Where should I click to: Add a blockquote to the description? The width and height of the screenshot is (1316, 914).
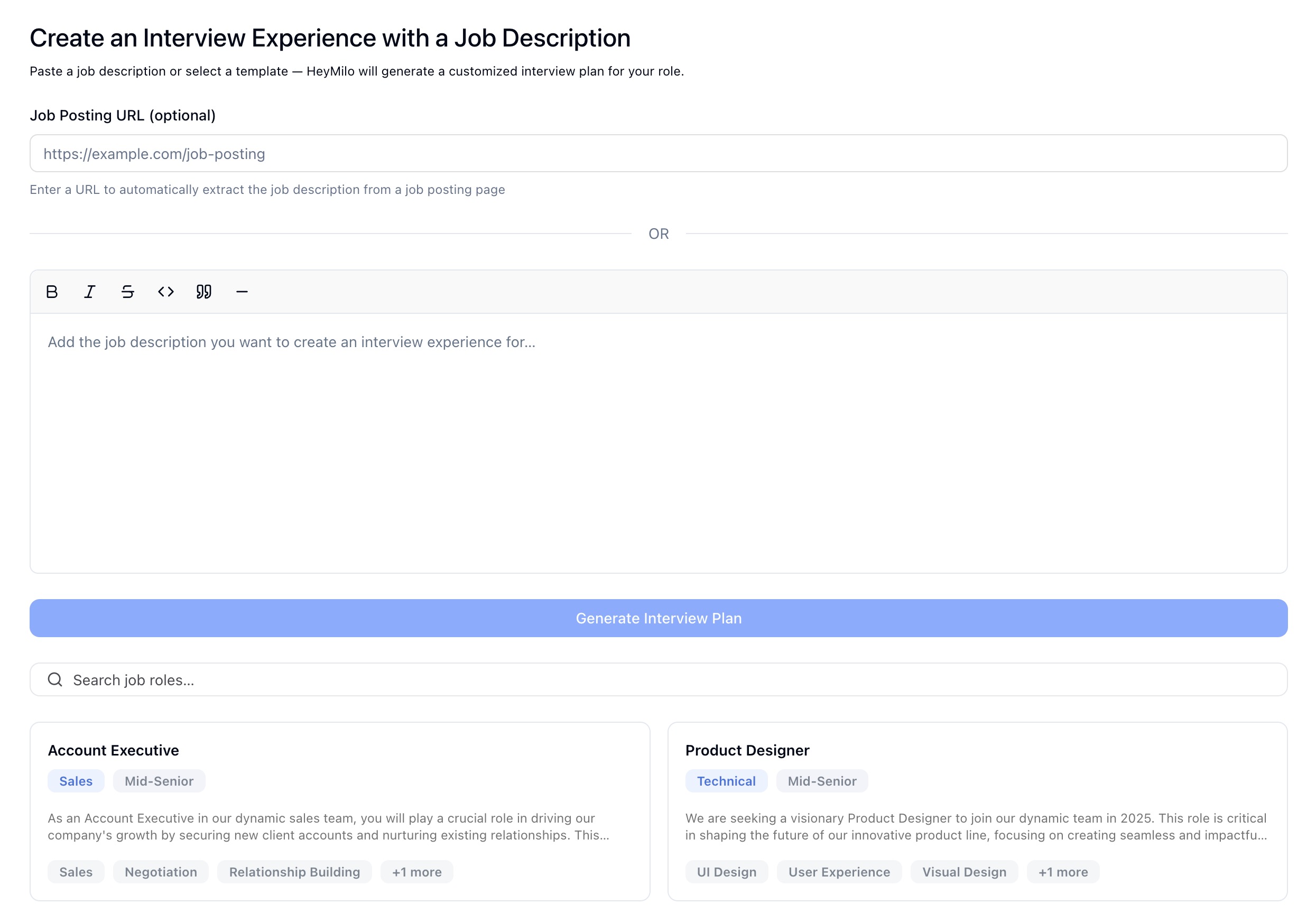coord(203,292)
